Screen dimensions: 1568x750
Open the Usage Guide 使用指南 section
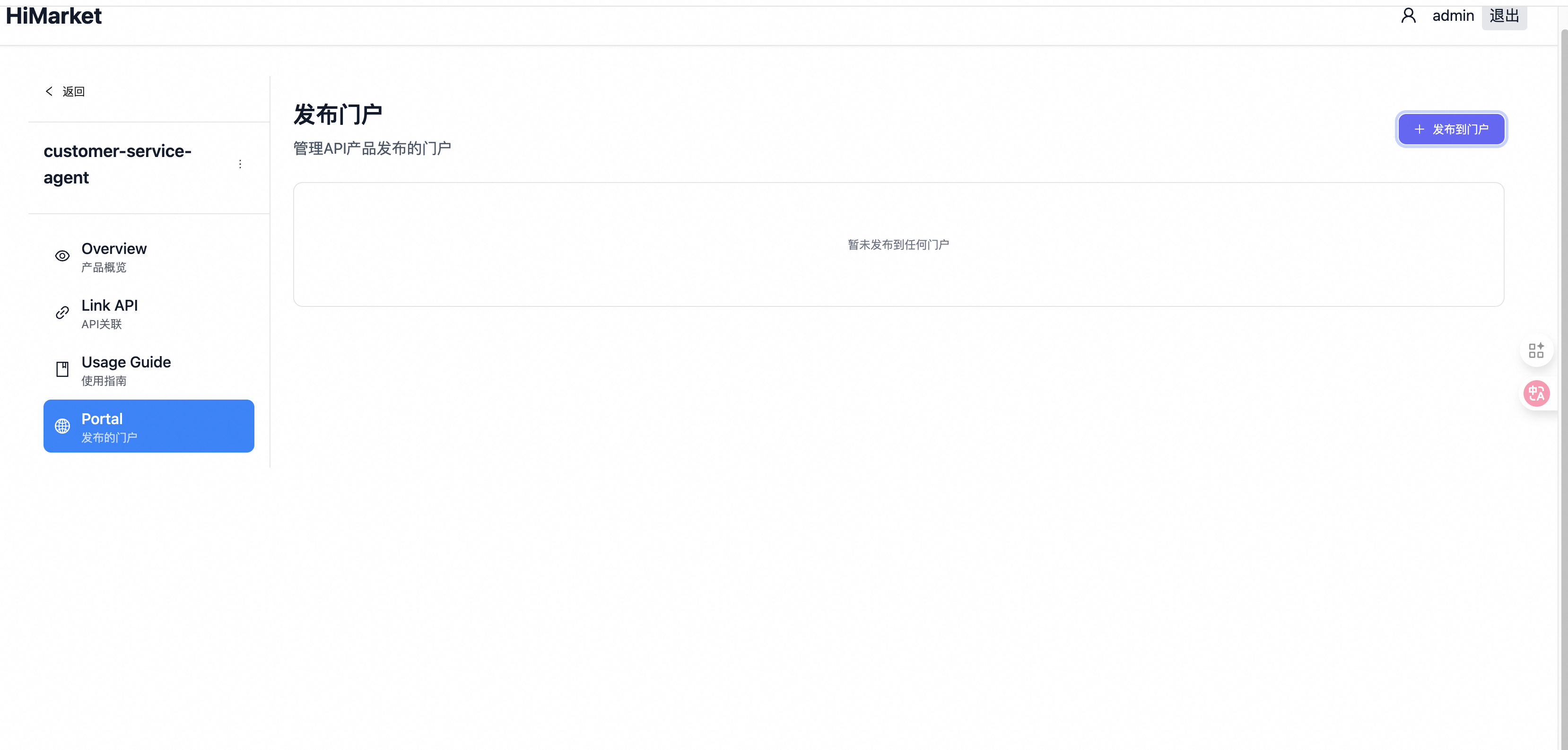pos(149,369)
